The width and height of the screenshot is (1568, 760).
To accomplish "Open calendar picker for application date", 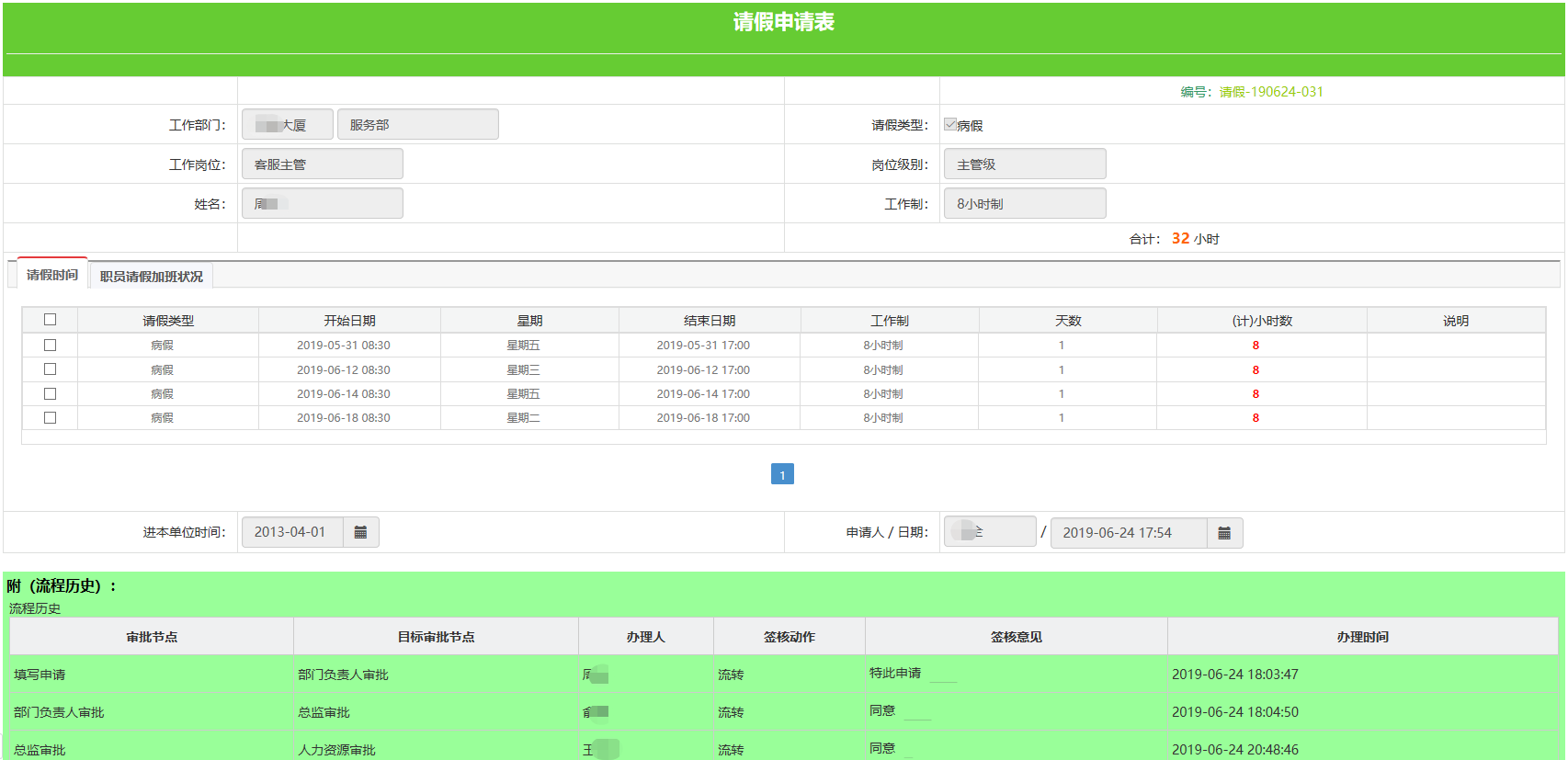I will point(1224,533).
